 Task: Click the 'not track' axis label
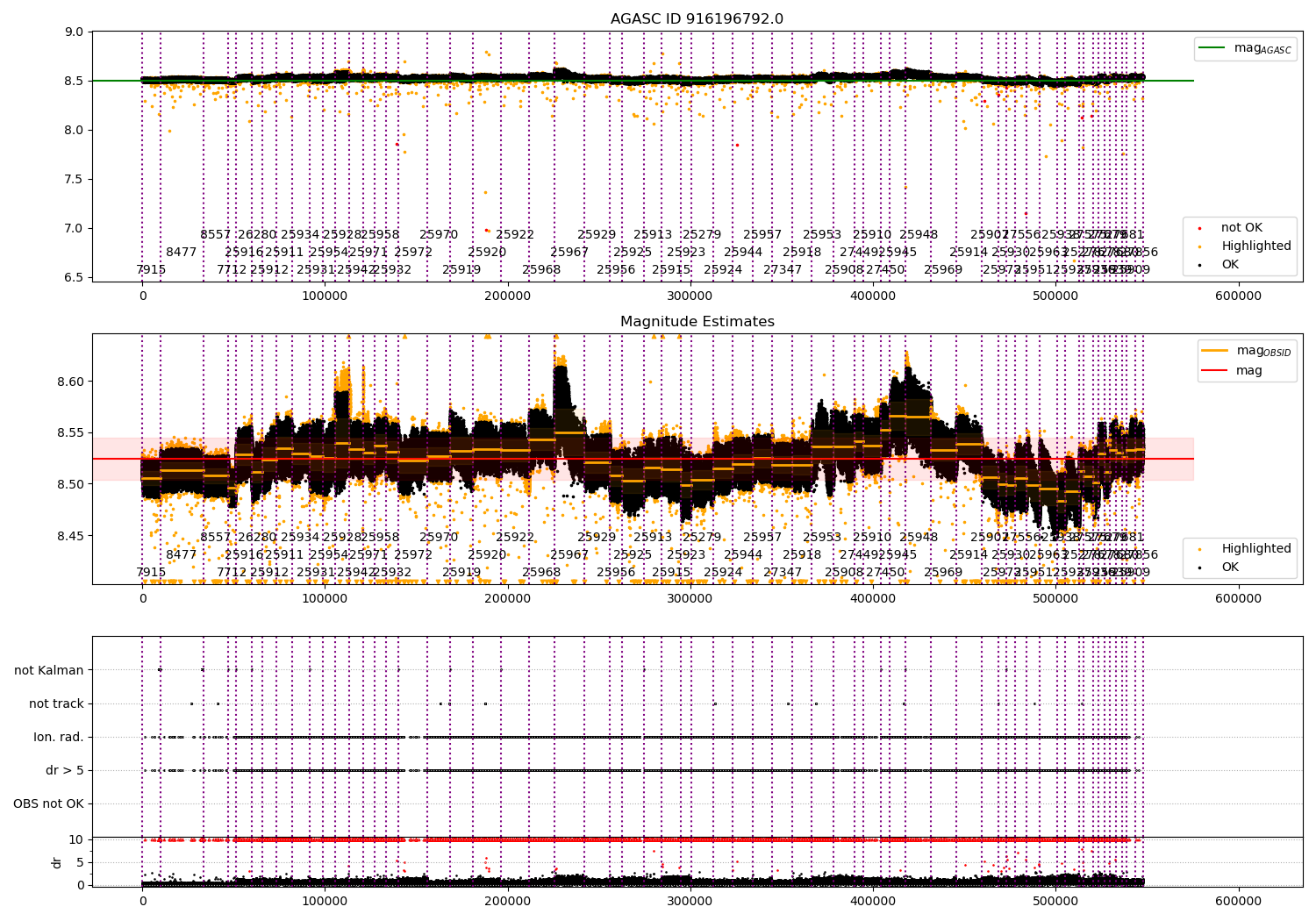(56, 703)
